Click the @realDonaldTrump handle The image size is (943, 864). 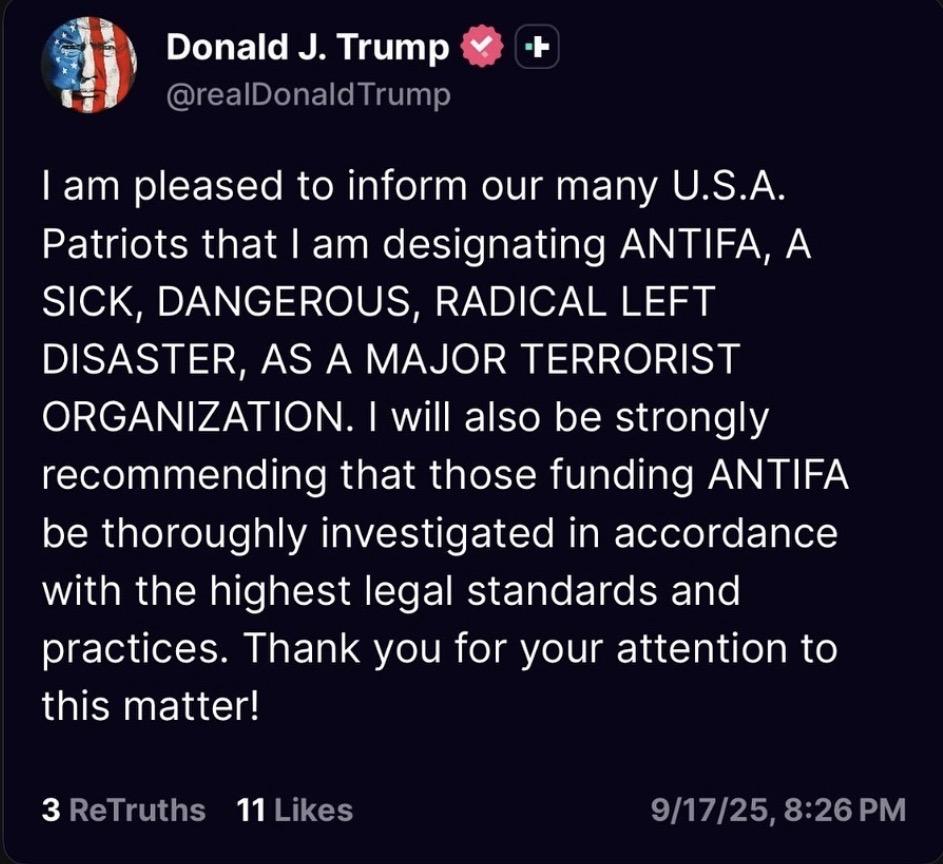(307, 95)
